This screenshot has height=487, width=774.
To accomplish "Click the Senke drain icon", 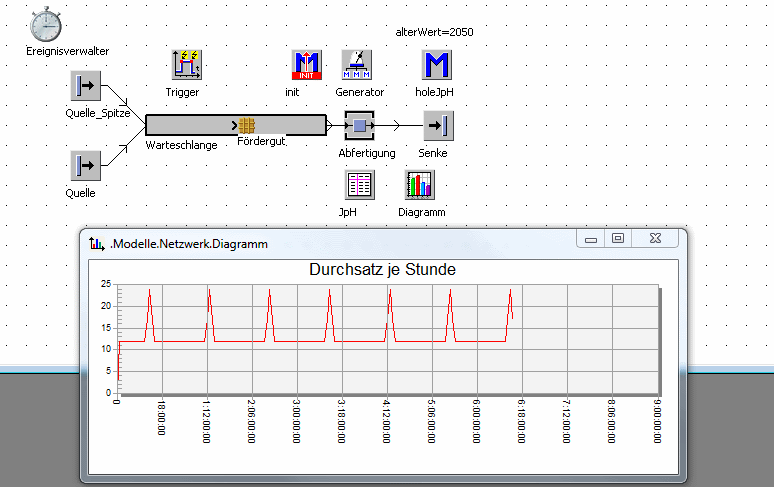I will click(437, 125).
